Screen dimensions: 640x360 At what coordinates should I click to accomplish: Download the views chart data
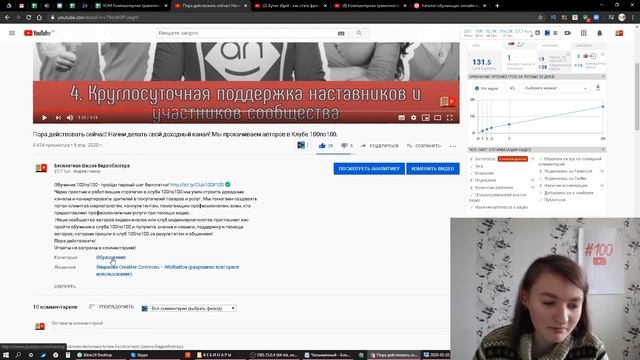[x=598, y=88]
